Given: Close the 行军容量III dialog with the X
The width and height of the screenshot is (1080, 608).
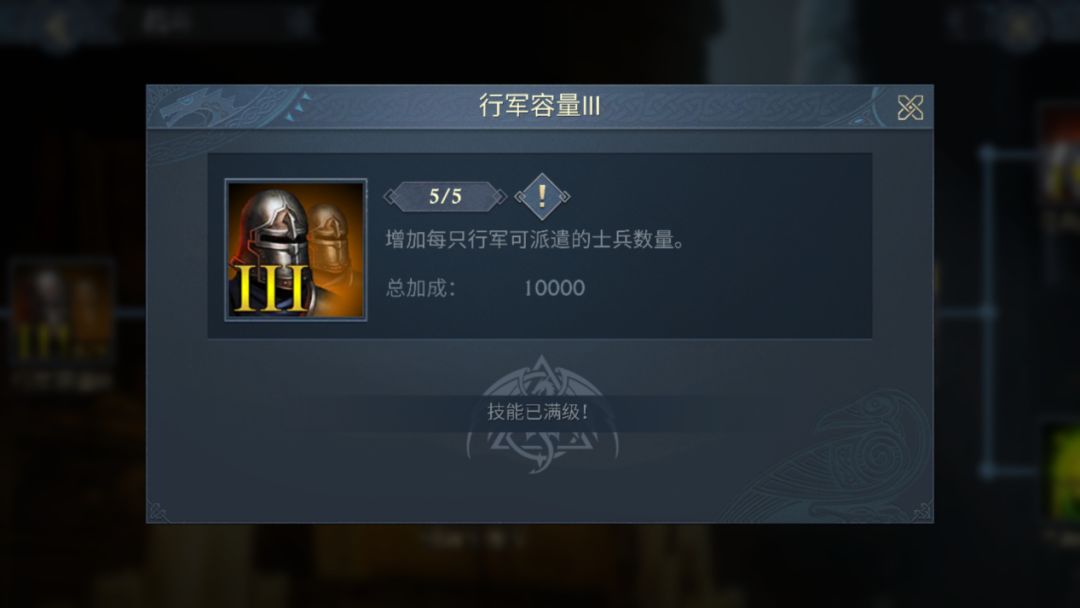Looking at the screenshot, I should point(910,107).
